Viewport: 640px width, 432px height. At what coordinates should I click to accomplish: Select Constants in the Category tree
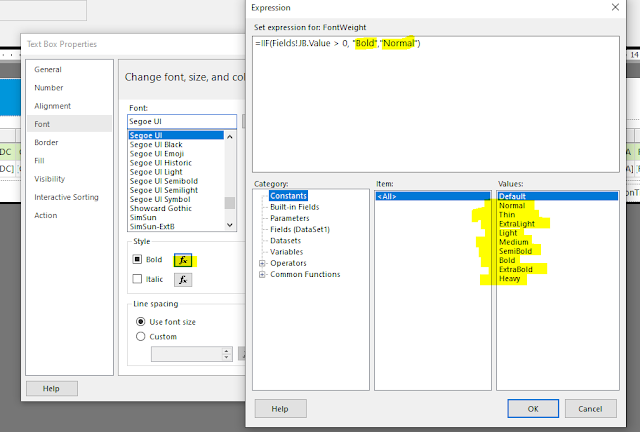coord(288,196)
